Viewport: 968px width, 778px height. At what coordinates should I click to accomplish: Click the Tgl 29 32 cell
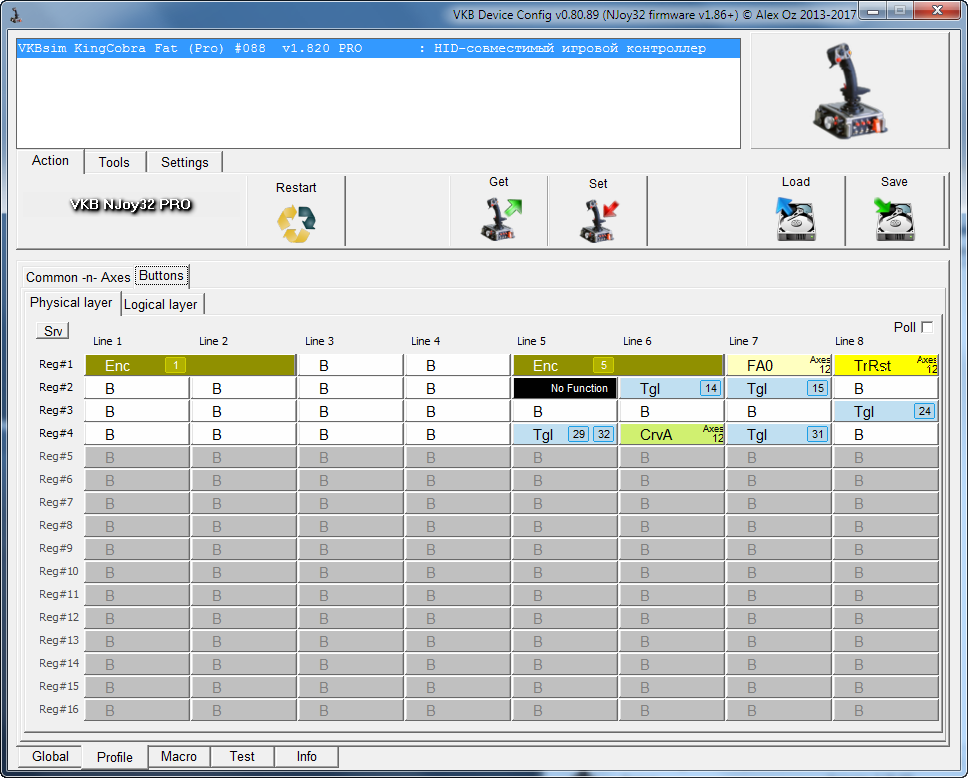(565, 435)
